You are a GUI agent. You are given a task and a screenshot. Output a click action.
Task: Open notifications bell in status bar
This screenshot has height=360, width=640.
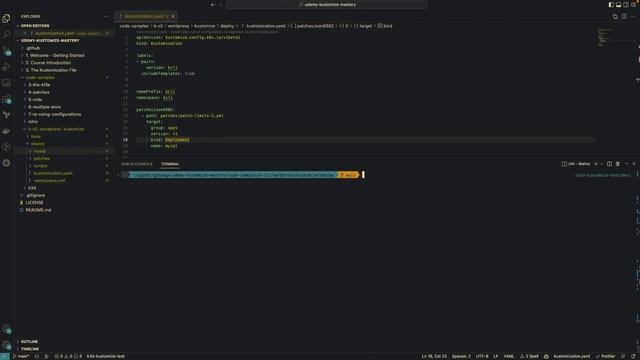[633, 356]
